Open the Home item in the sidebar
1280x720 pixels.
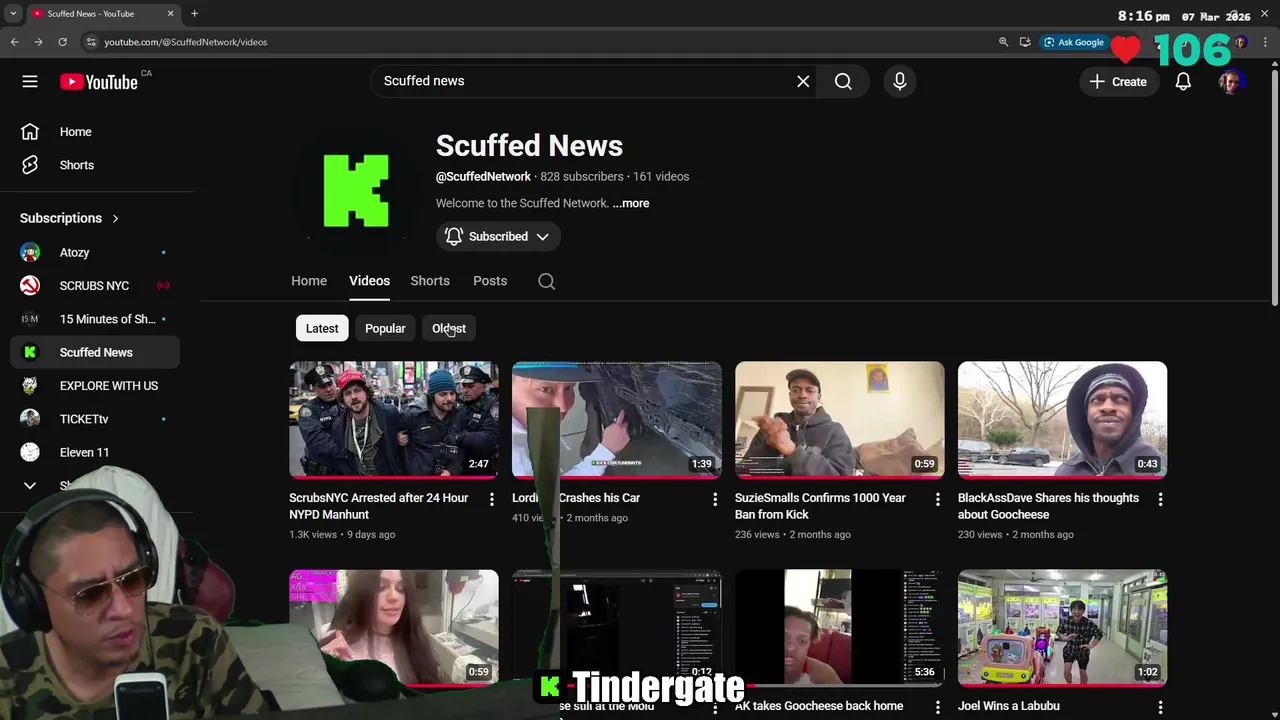[96, 132]
